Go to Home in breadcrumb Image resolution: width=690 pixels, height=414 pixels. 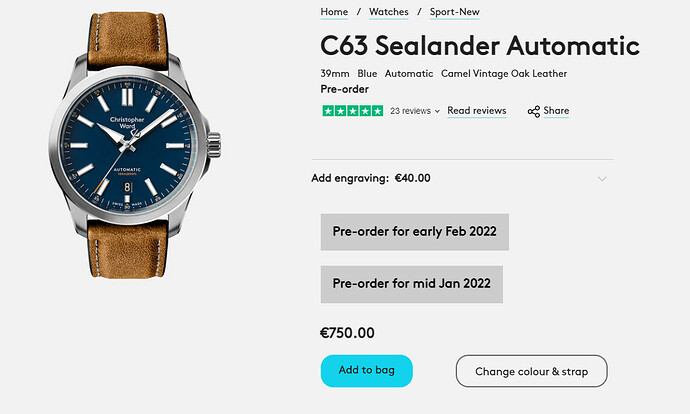[334, 12]
